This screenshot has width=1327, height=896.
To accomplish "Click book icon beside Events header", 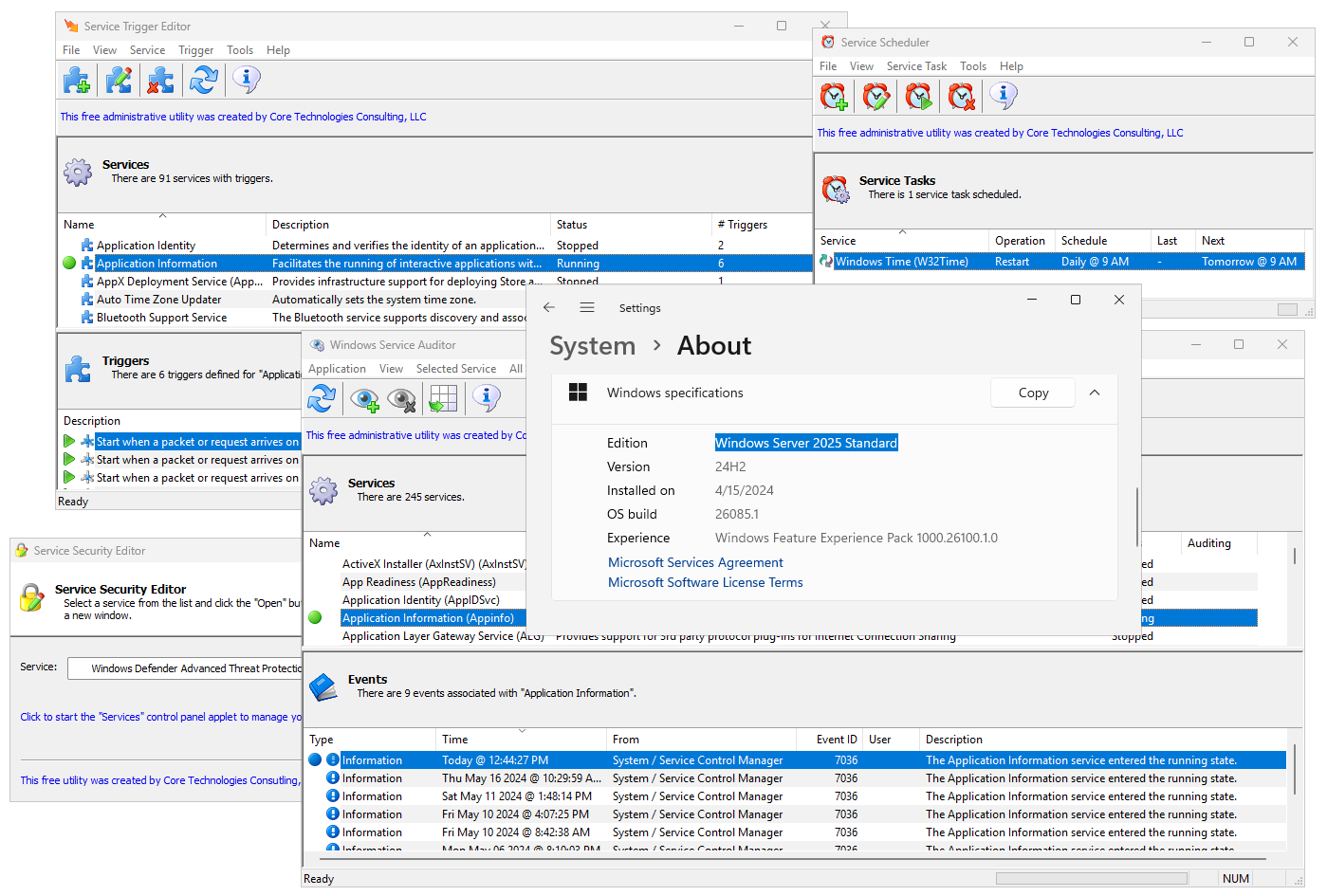I will point(323,686).
